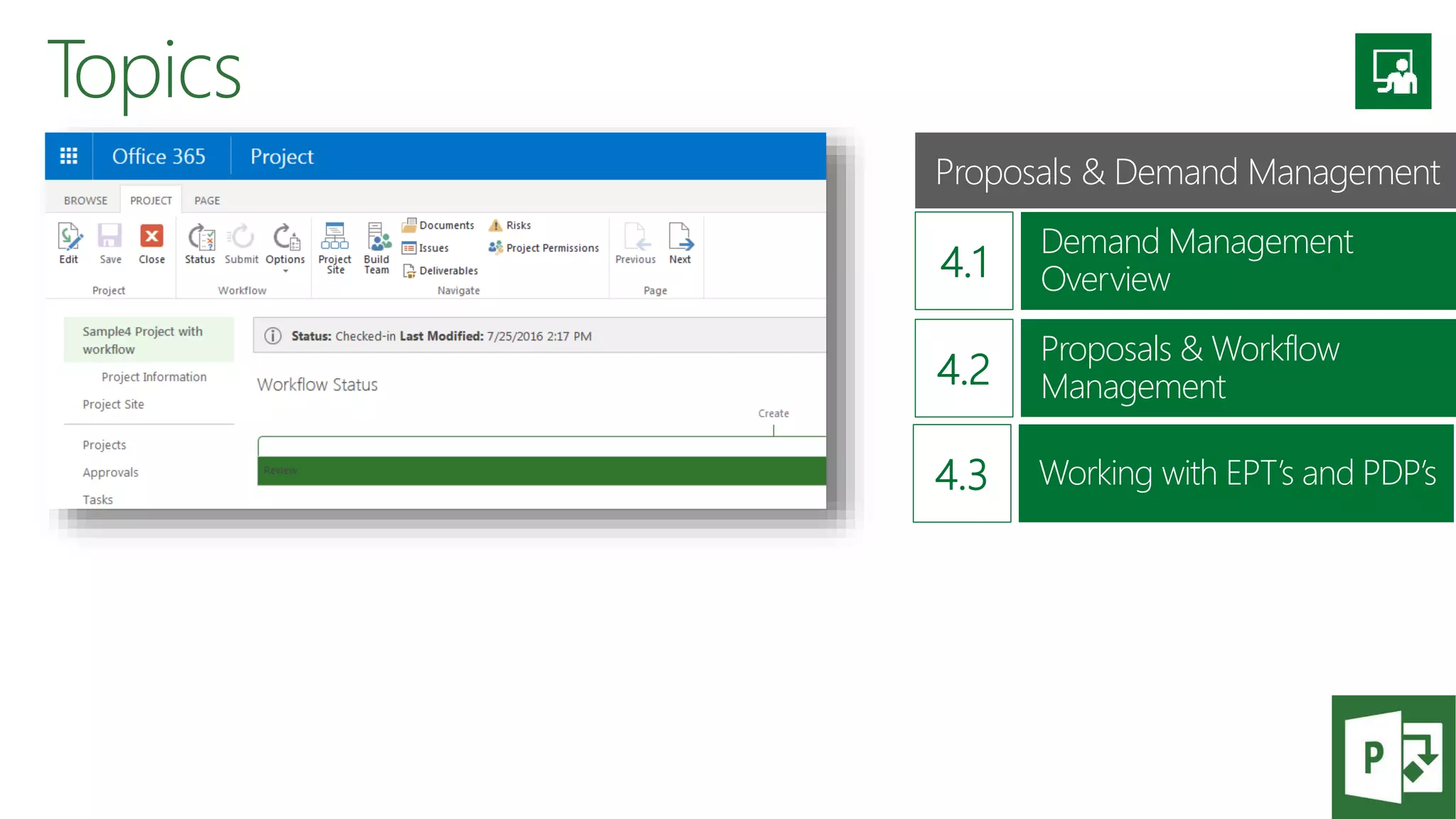Image resolution: width=1456 pixels, height=819 pixels.
Task: Select the 4.2 topic number tile
Action: [x=964, y=368]
